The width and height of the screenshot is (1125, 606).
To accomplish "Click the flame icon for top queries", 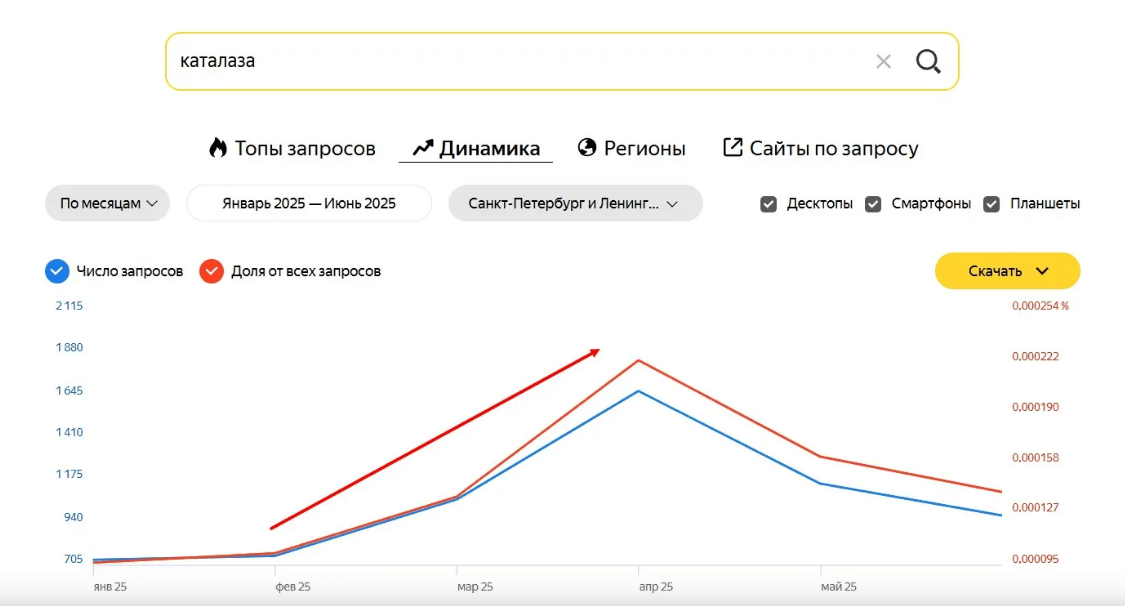I will [x=218, y=148].
